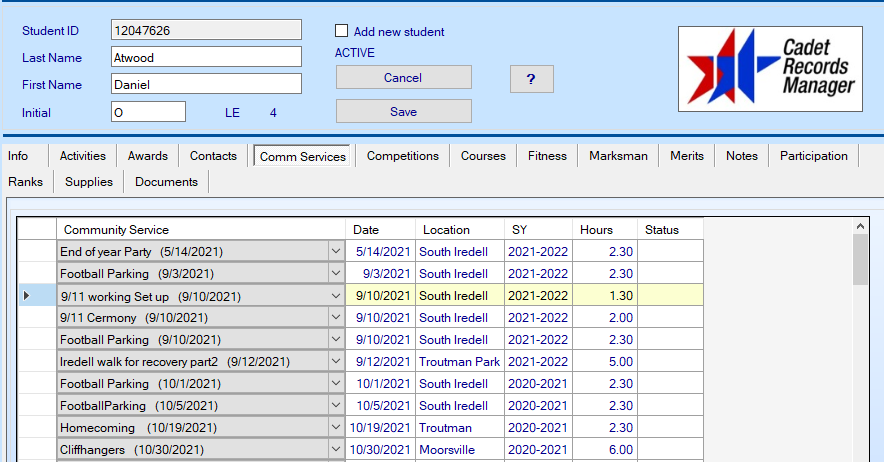Expand the Homecoming service dropdown arrow
Screen dimensions: 884x462
(x=336, y=428)
